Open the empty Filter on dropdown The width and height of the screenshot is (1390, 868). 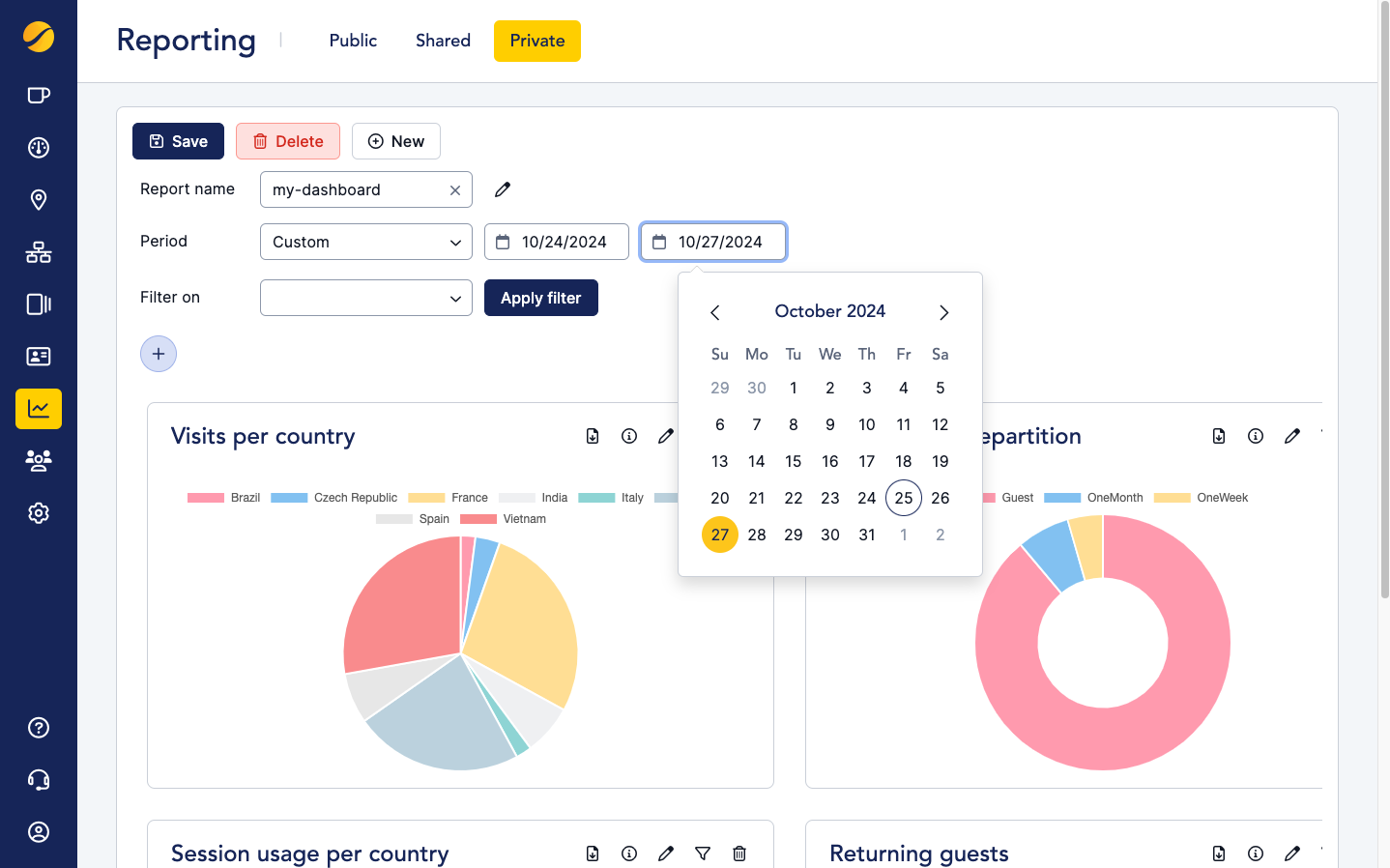point(365,298)
